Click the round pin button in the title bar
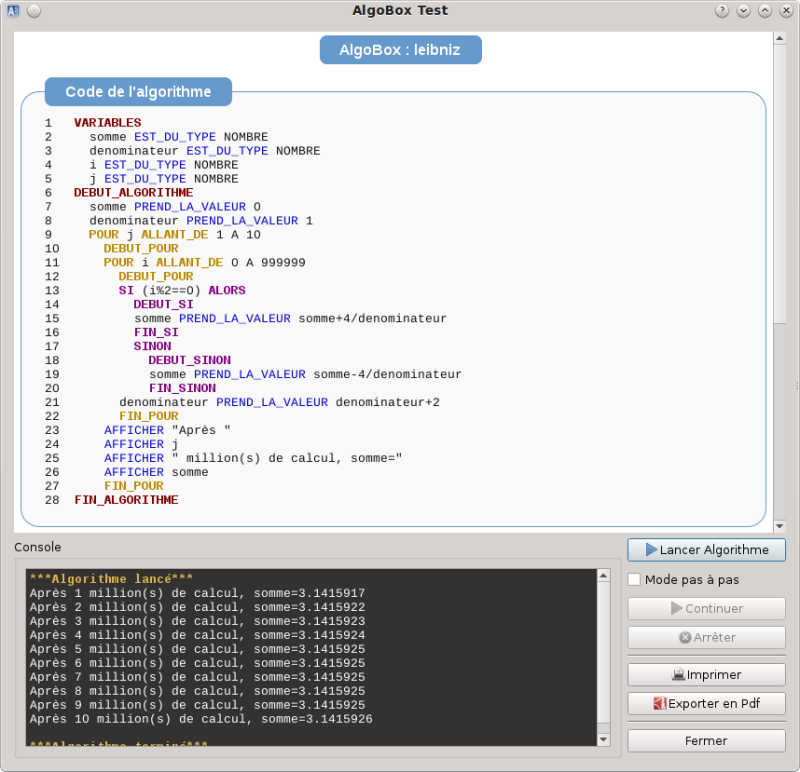This screenshot has width=800, height=772. pyautogui.click(x=33, y=11)
